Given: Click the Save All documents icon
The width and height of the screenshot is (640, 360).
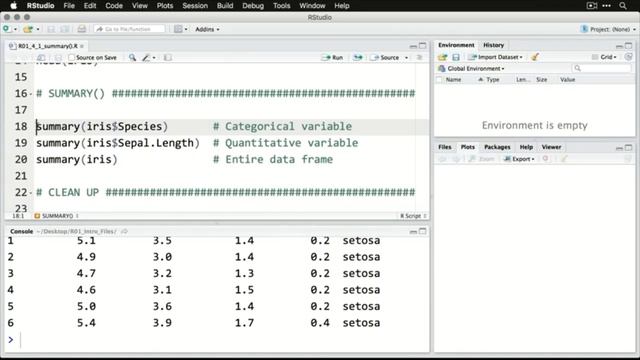Looking at the screenshot, I should pos(64,29).
